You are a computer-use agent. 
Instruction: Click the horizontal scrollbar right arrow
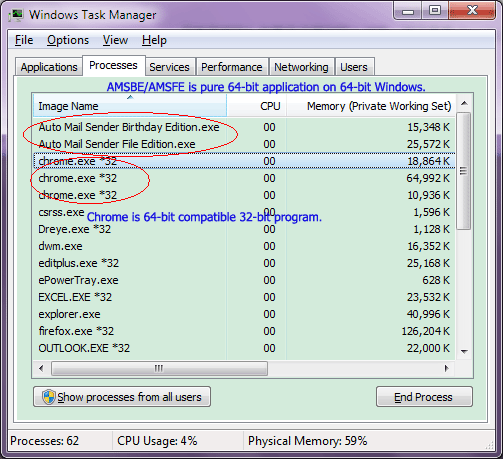[447, 368]
